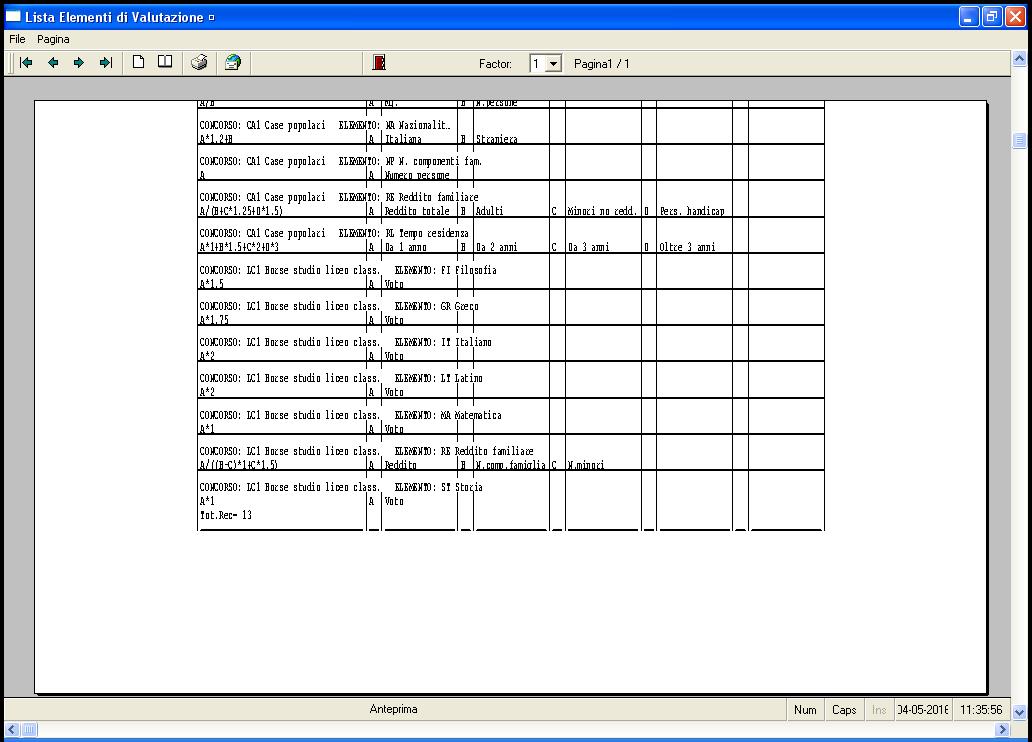Click the "Pers. handicap" cell
Viewport: 1032px width, 742px height.
pyautogui.click(x=692, y=211)
